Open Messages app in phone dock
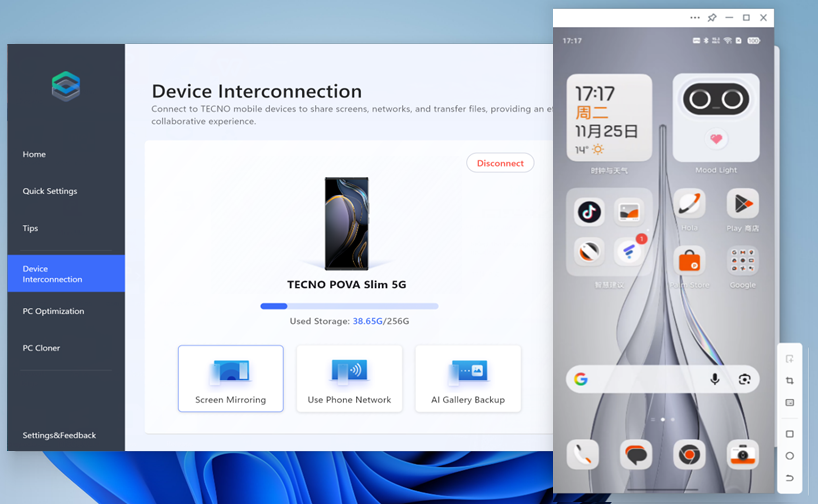 point(636,455)
